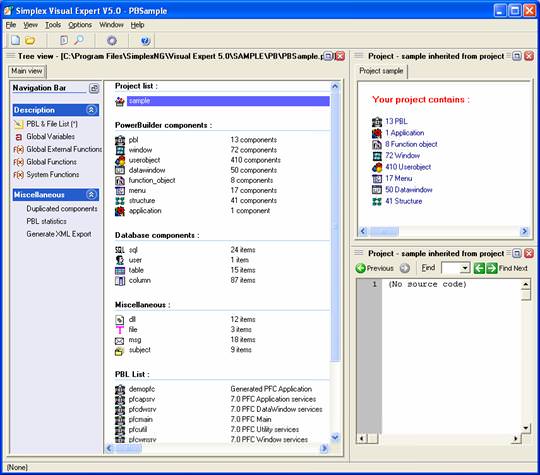The image size is (540, 475).
Task: Select Global External Functions in navigation bar
Action: pos(64,149)
